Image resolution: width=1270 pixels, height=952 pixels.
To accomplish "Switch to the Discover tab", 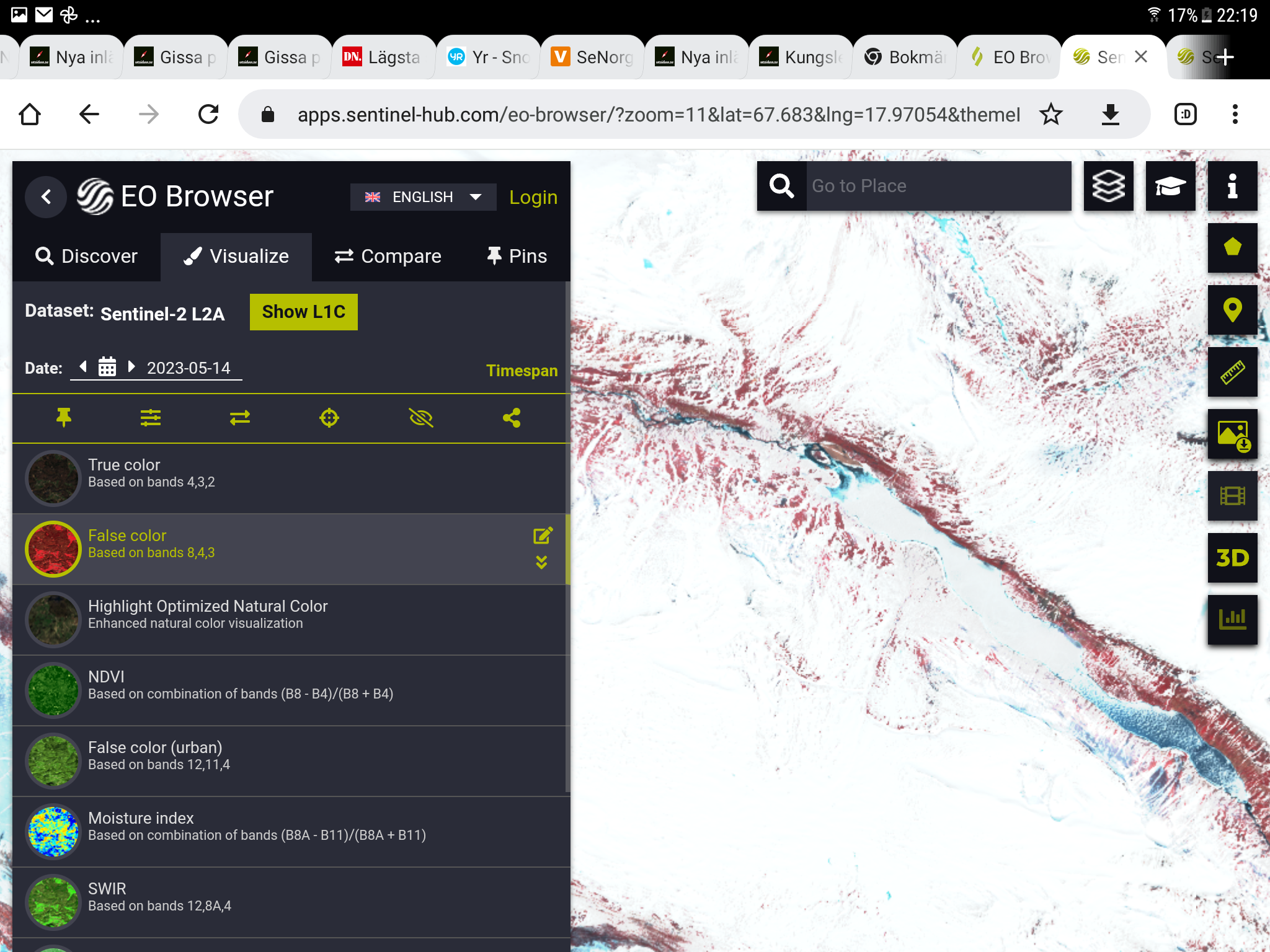I will coord(87,256).
